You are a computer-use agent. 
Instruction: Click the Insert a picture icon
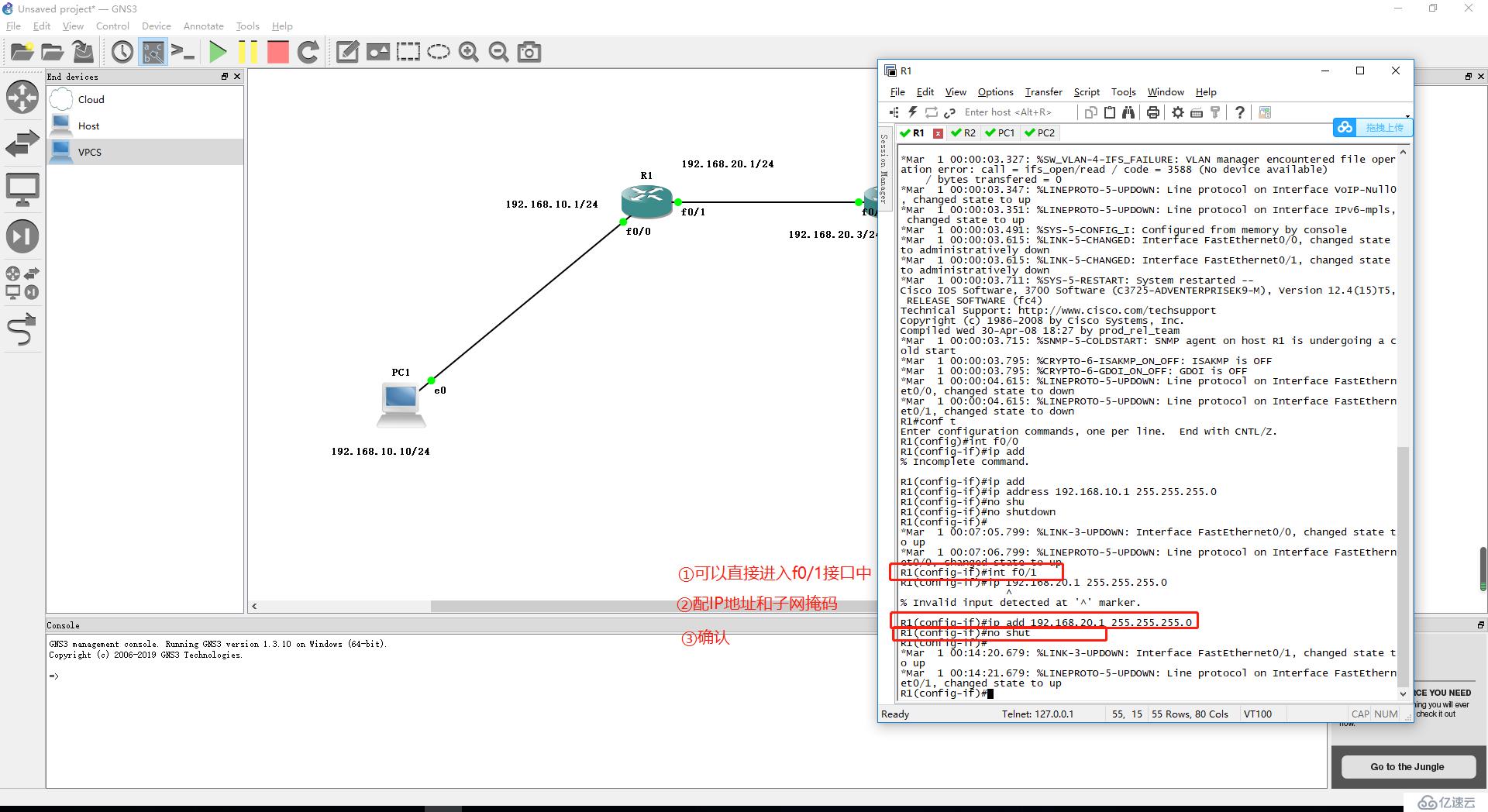pos(377,52)
